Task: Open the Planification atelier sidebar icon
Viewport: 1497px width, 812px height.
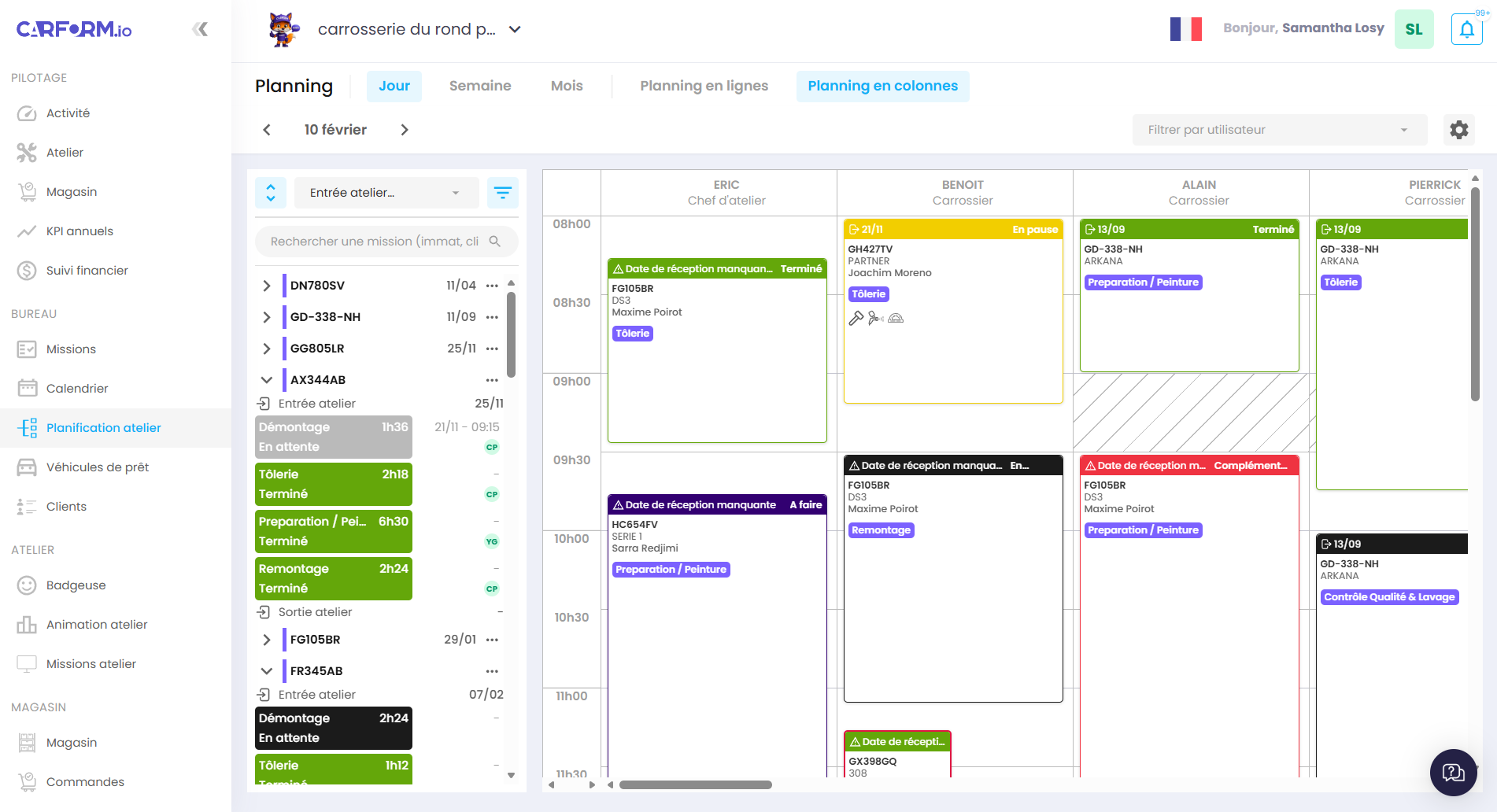Action: [28, 427]
